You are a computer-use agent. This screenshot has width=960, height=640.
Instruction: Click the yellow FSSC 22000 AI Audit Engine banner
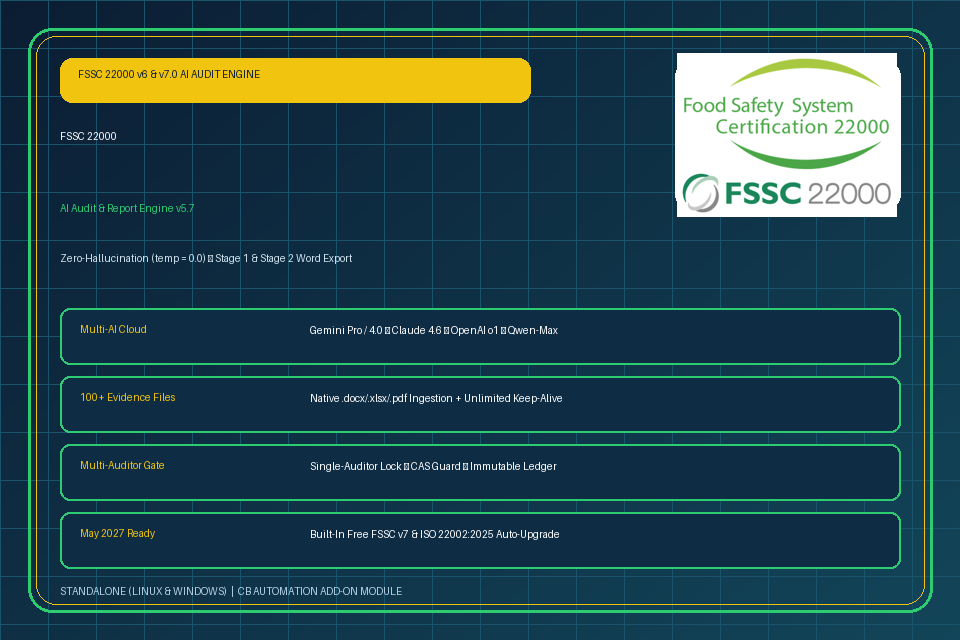point(295,80)
